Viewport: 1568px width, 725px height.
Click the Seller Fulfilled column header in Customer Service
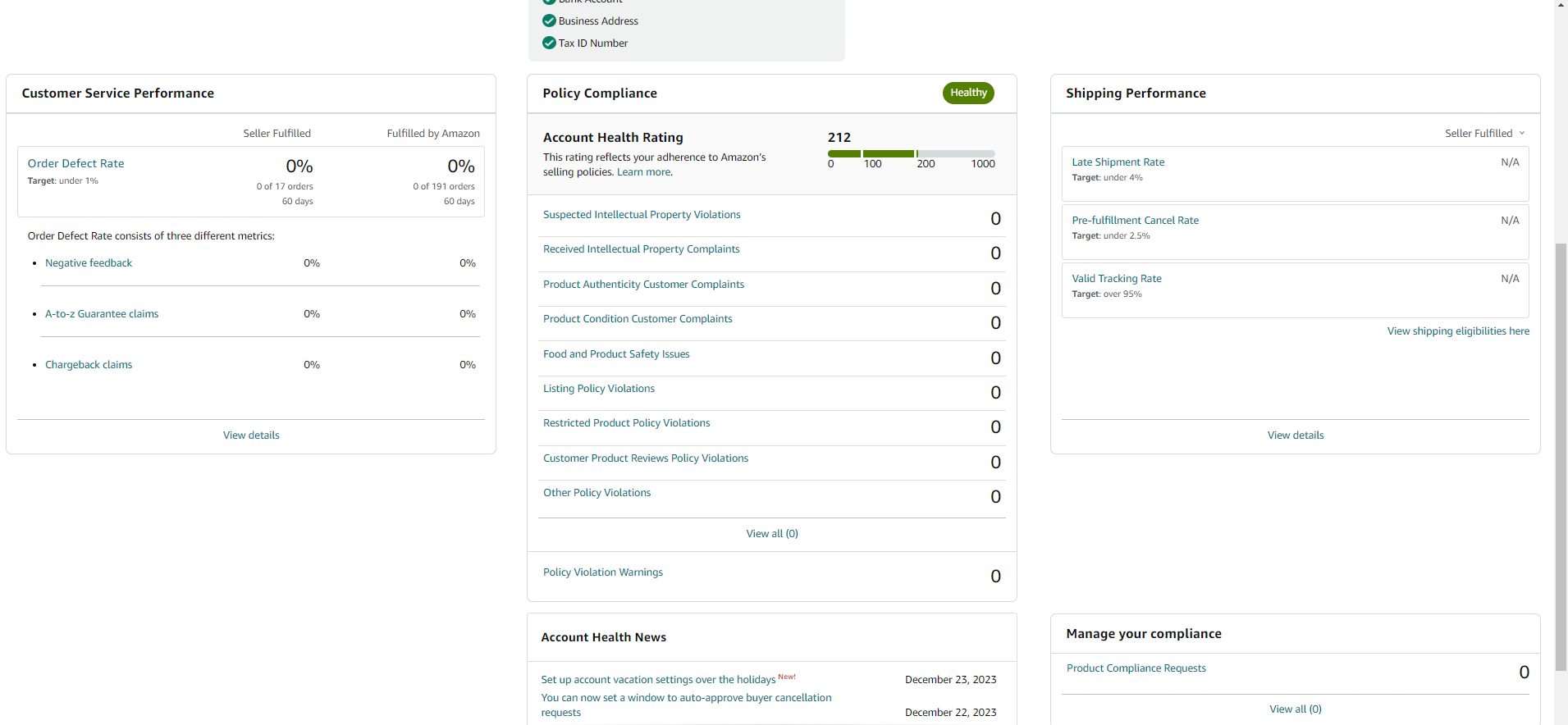click(x=277, y=134)
